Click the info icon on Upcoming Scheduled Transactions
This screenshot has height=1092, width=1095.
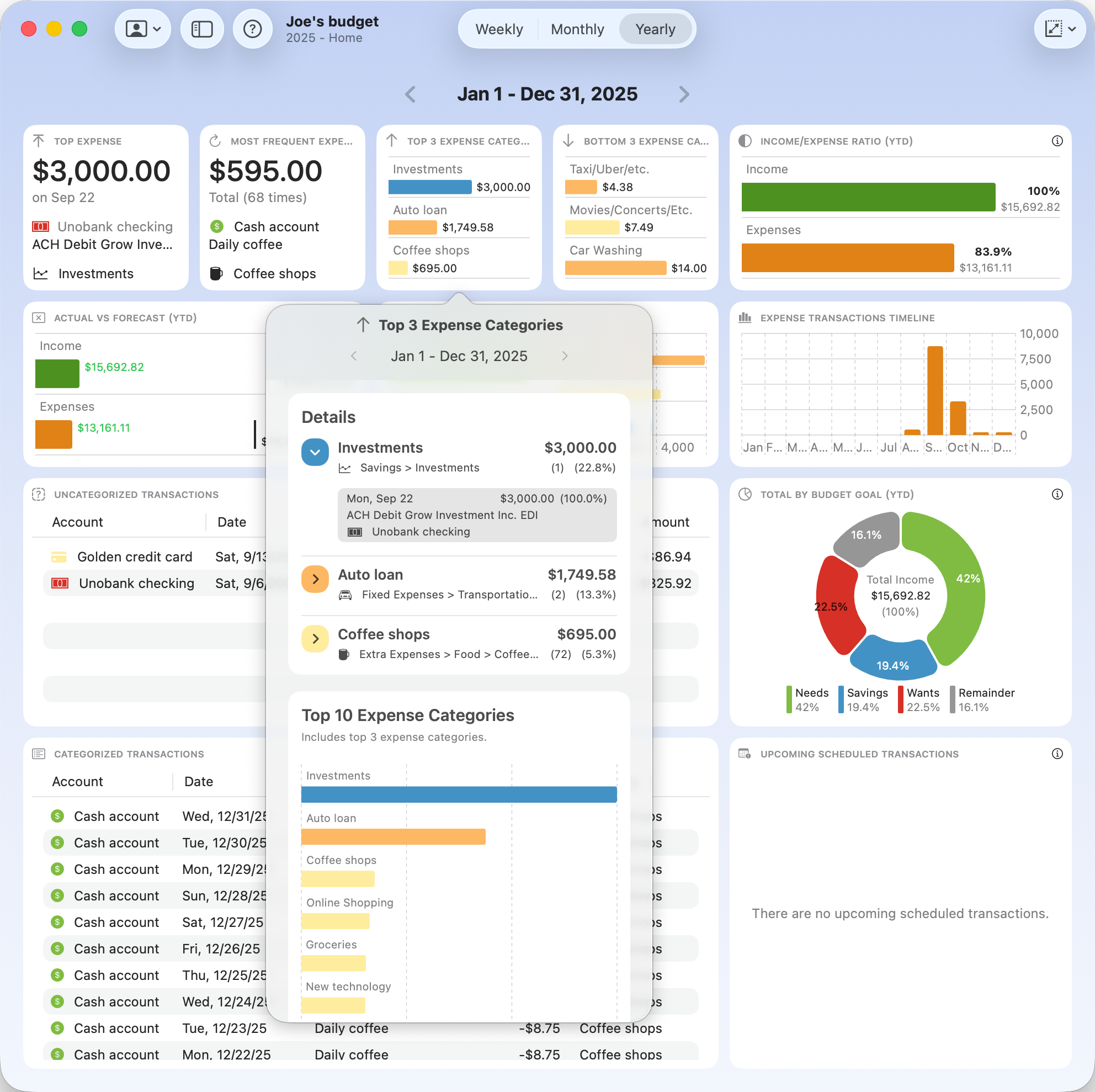1057,754
